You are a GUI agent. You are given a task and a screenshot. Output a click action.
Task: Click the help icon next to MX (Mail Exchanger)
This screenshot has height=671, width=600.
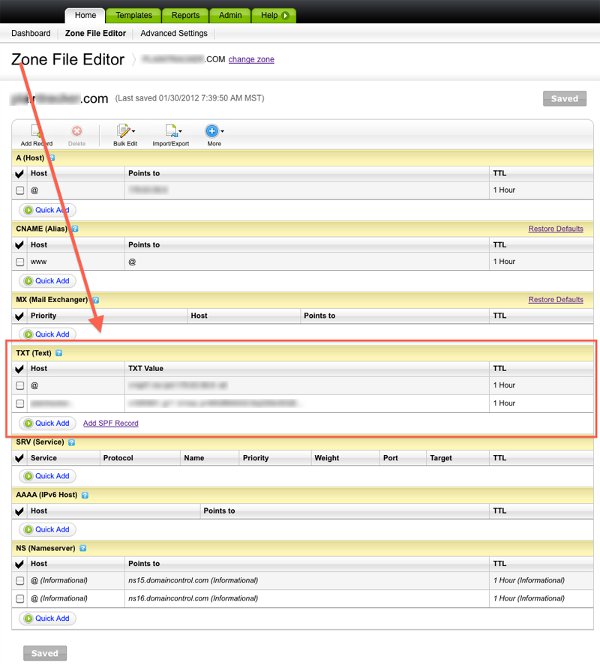pos(96,299)
